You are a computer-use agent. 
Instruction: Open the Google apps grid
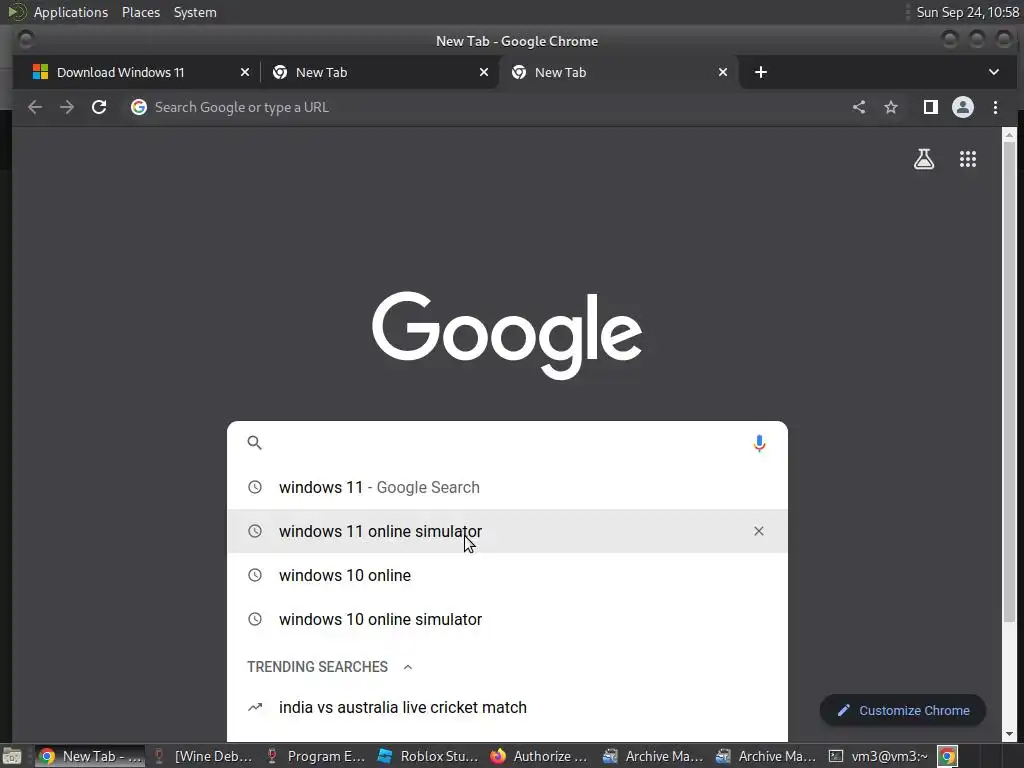pos(968,159)
